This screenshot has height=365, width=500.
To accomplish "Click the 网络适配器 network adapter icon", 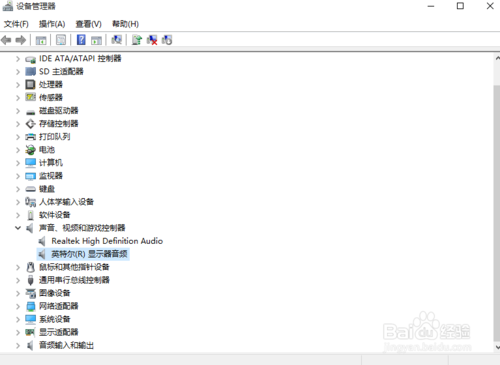I will 31,306.
